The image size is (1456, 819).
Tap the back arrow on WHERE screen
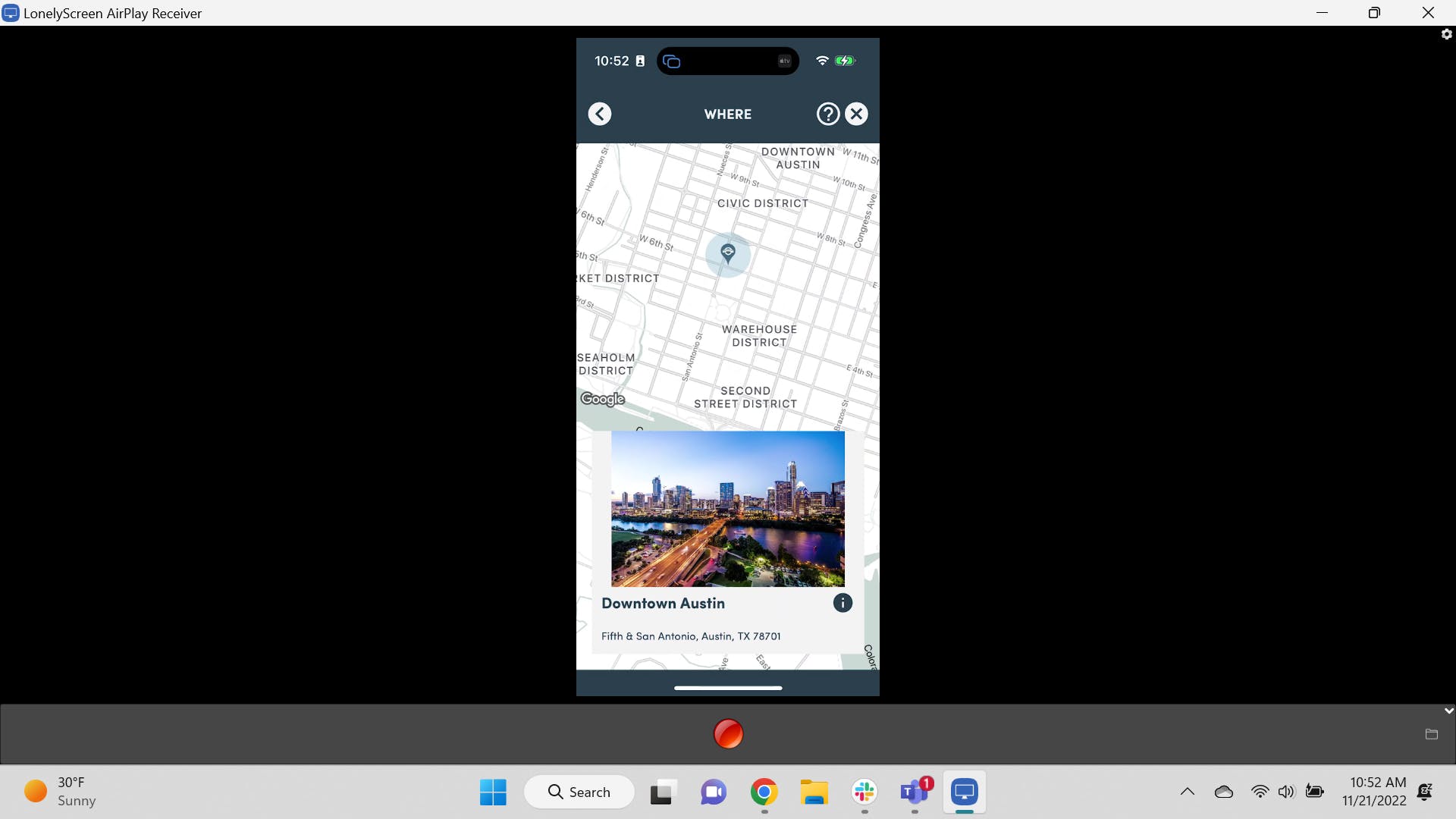click(x=599, y=114)
